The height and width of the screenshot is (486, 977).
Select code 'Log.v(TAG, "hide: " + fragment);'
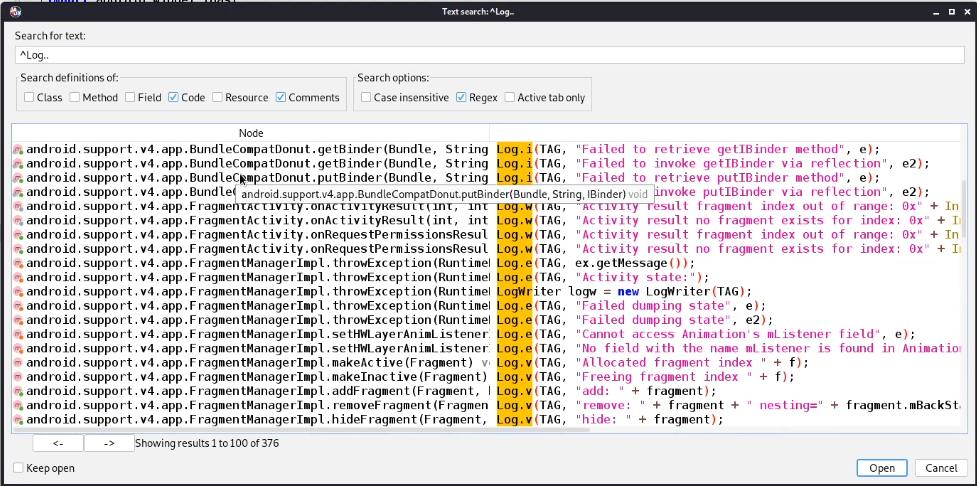pos(609,420)
